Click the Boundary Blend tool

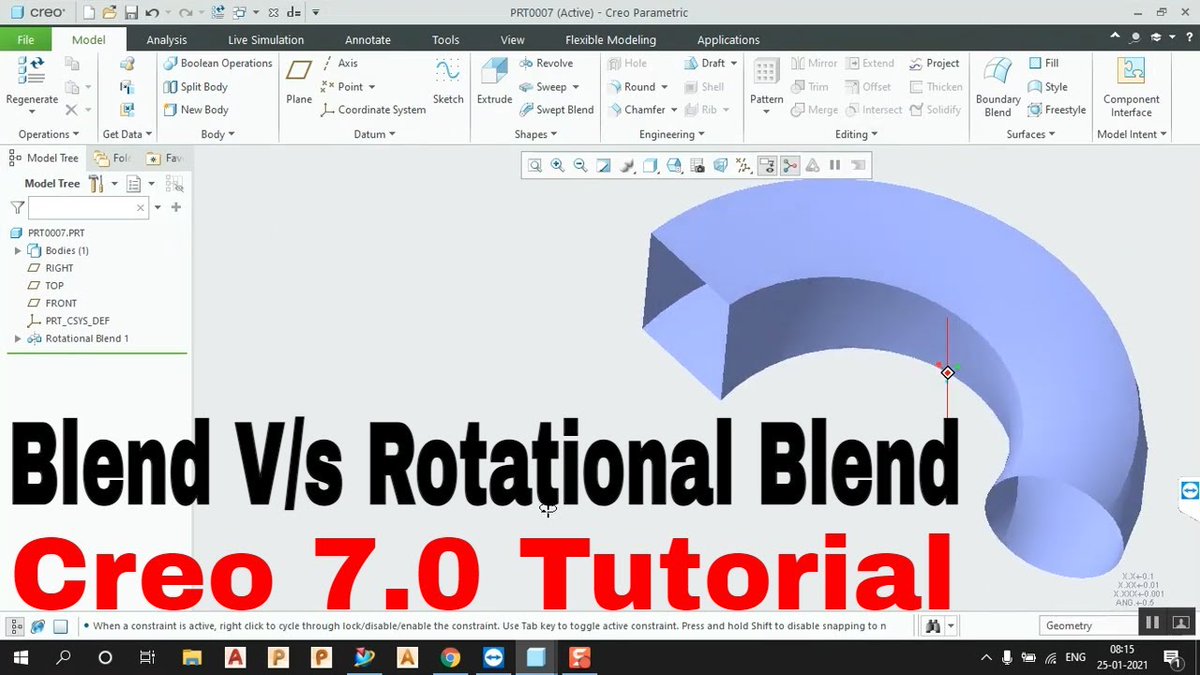pyautogui.click(x=996, y=86)
